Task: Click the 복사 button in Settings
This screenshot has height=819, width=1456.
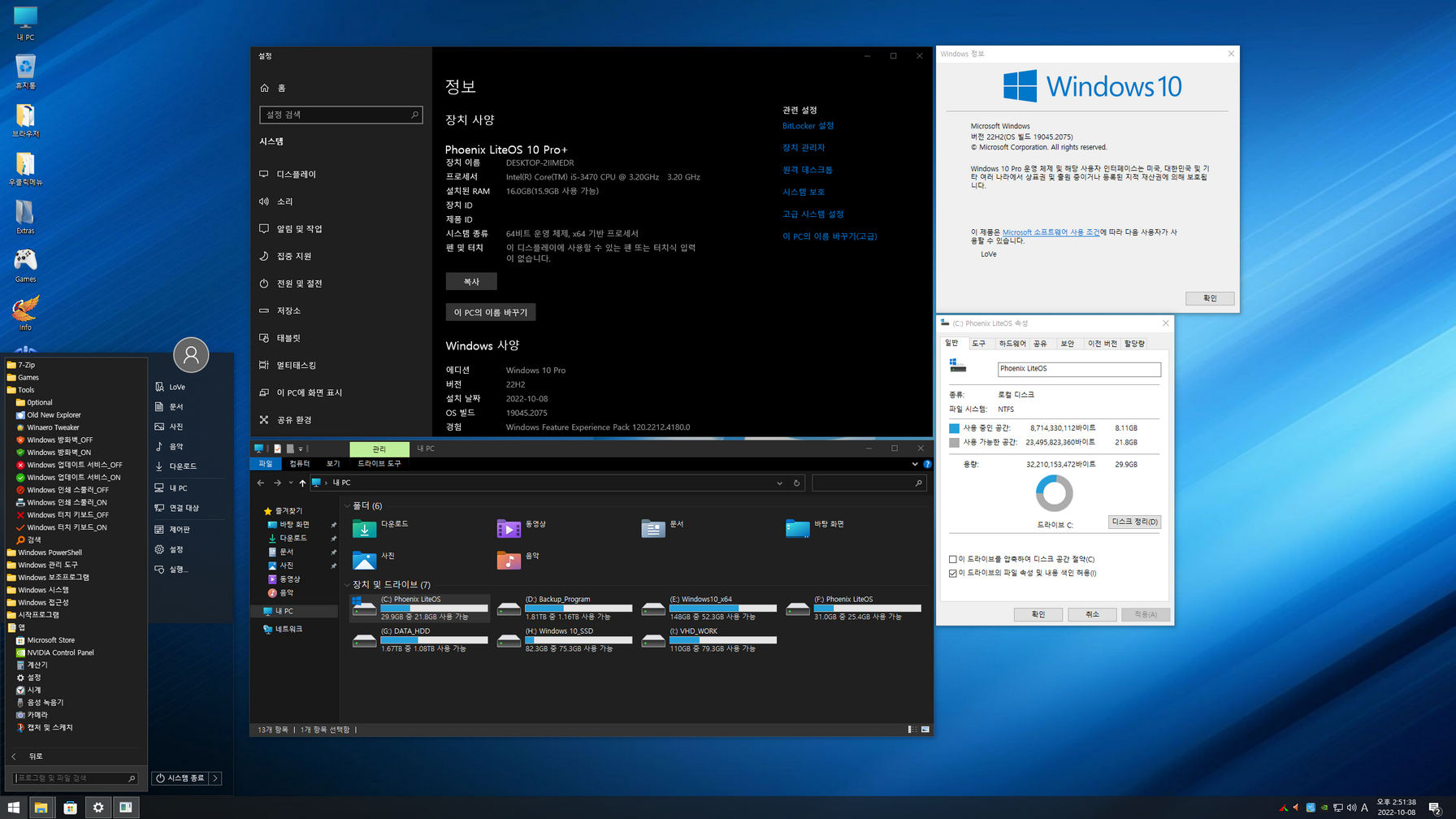Action: click(471, 281)
